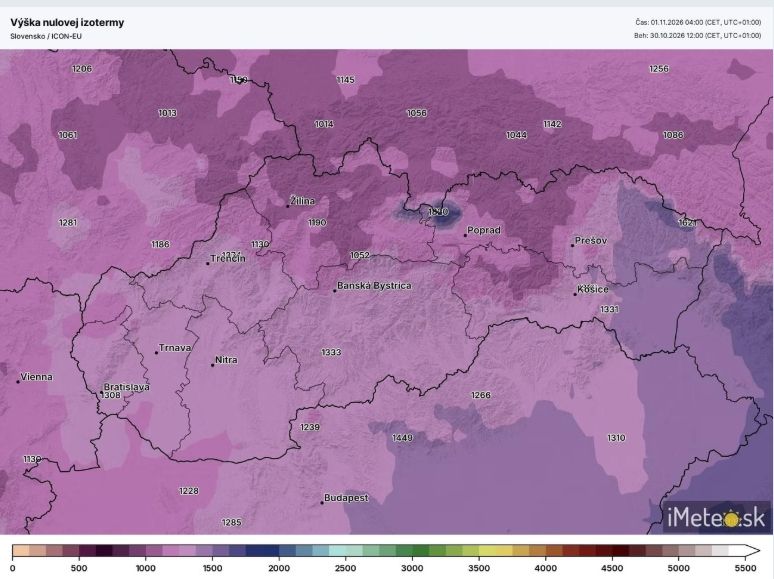Click the legend tick label 3500
The height and width of the screenshot is (579, 774).
[x=479, y=569]
